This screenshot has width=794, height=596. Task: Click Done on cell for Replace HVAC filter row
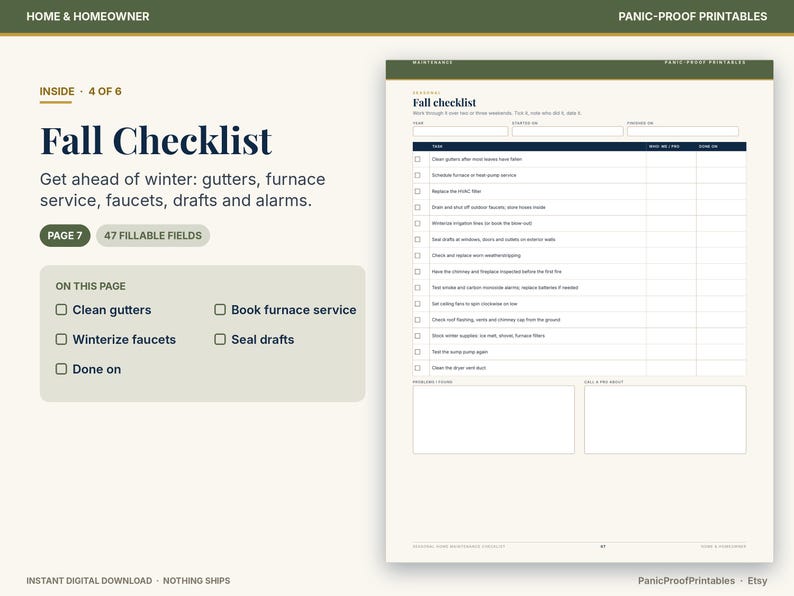(721, 191)
